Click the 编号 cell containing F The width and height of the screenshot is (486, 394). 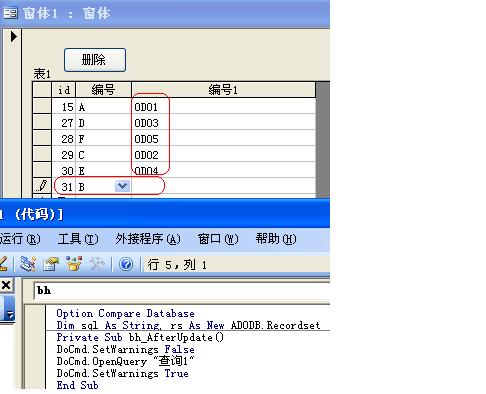104,139
